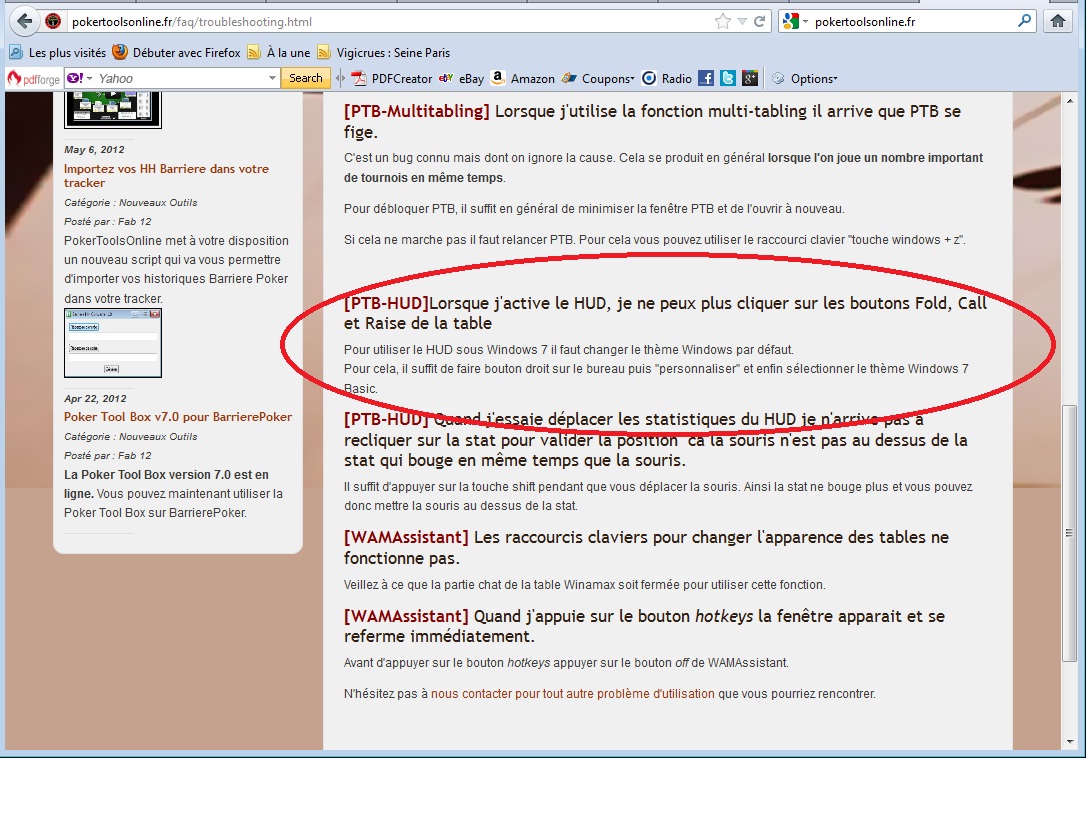Click the Facebook icon in the toolbar

point(706,78)
